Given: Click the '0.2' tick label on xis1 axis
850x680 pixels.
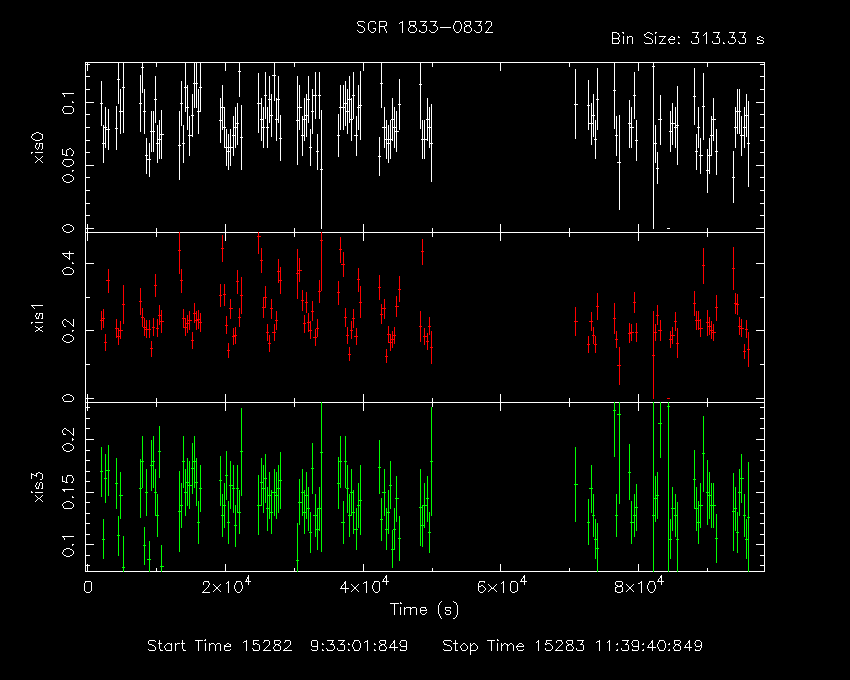Looking at the screenshot, I should click(x=68, y=330).
